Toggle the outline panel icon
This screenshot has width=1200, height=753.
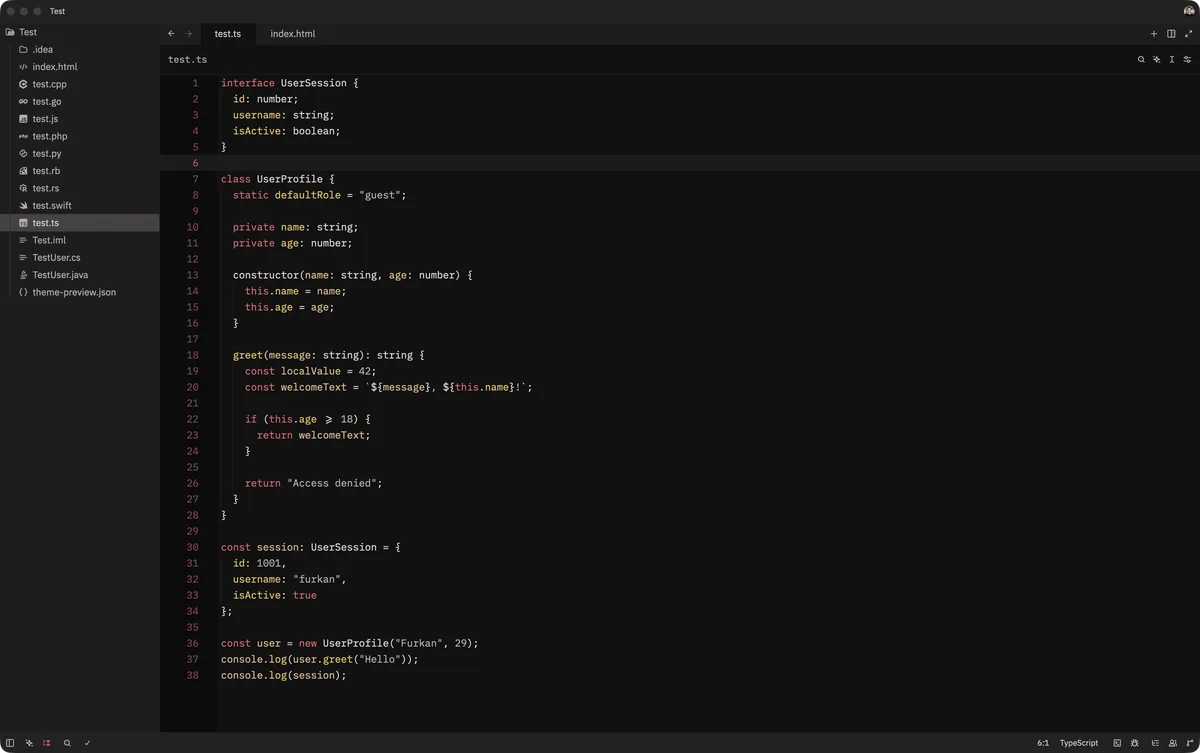[x=1154, y=743]
